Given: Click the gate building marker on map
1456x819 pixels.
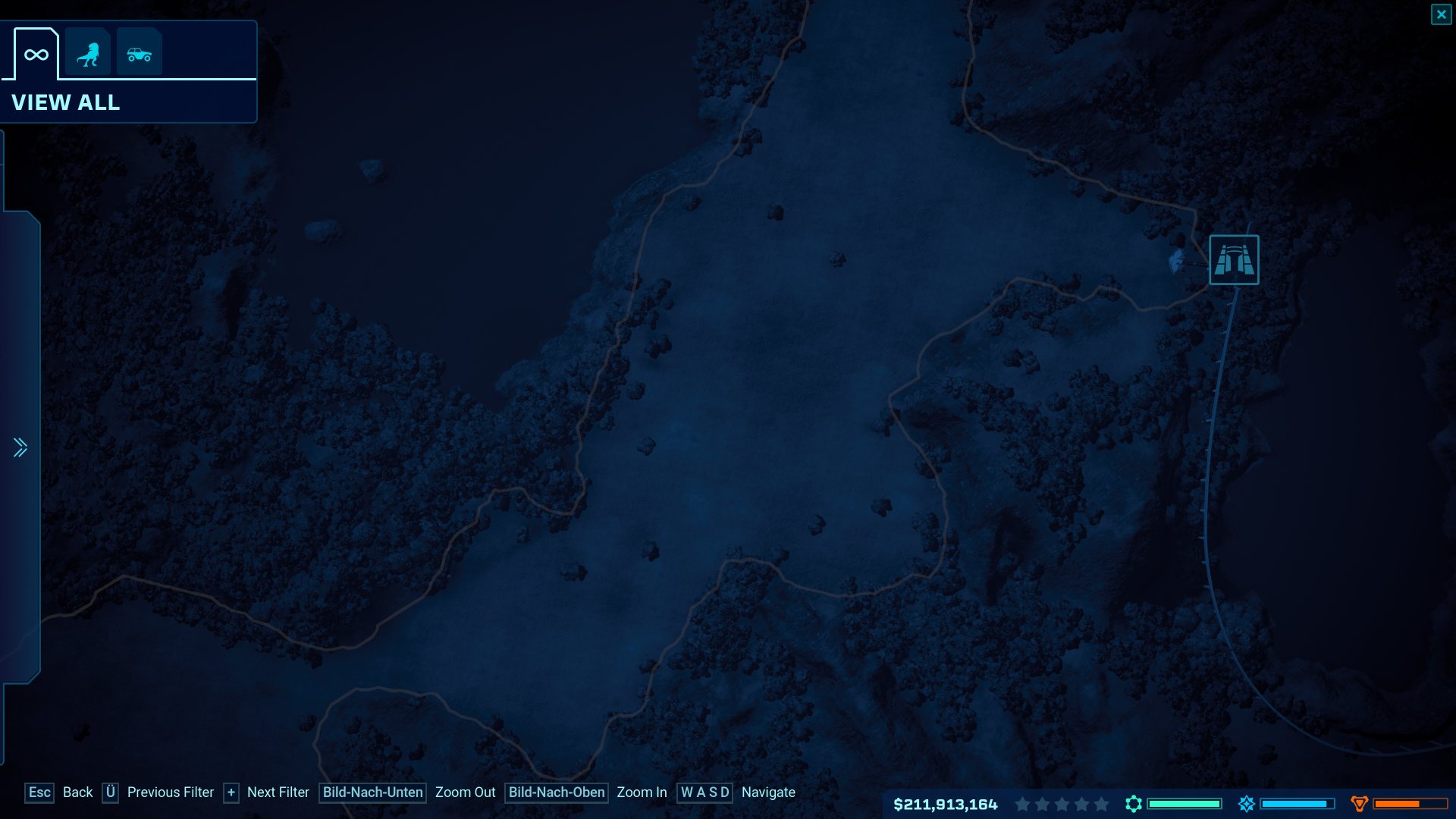Looking at the screenshot, I should 1234,260.
